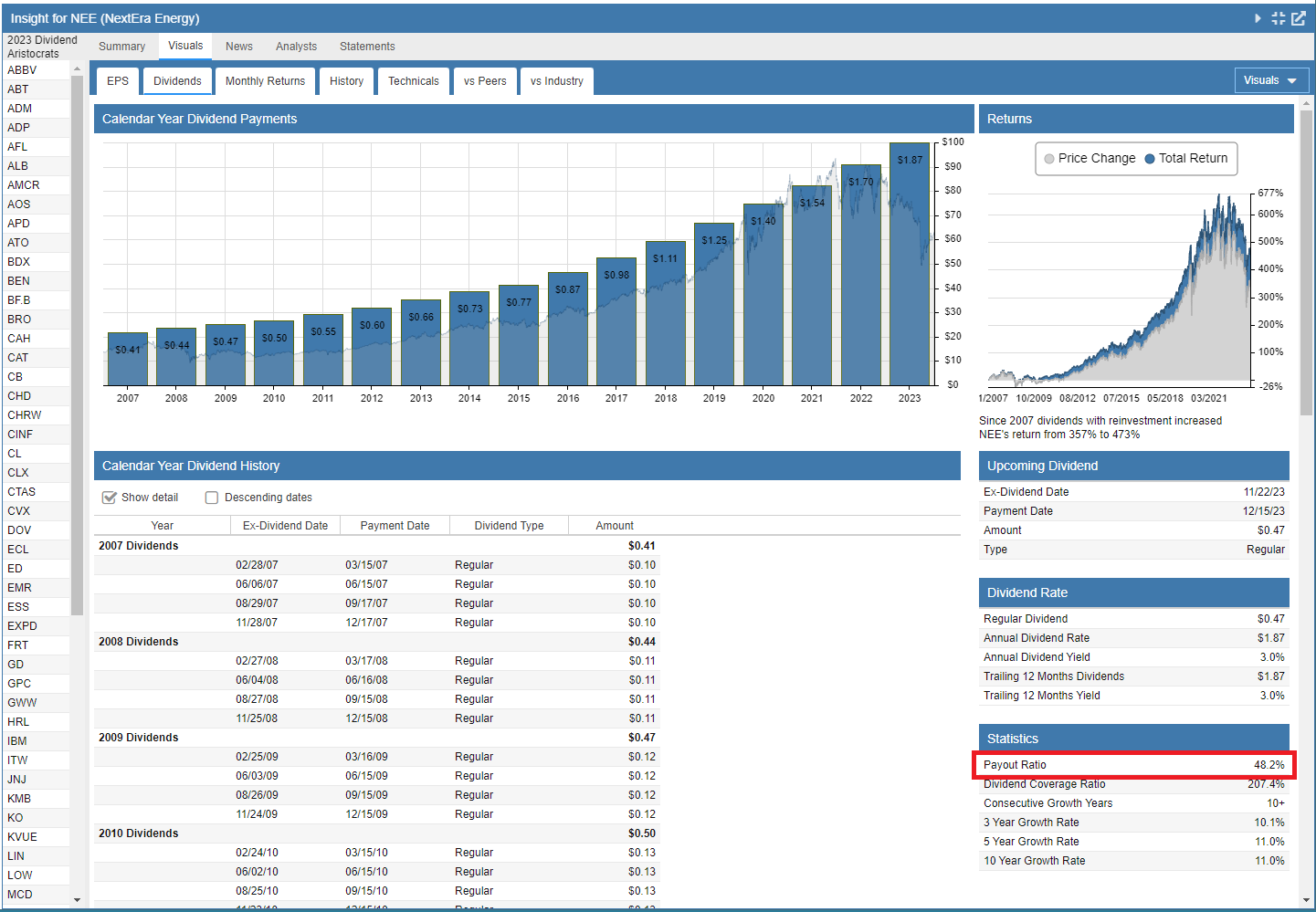This screenshot has height=912, width=1316.
Task: Select ticker CAT in the list
Action: click(x=35, y=358)
